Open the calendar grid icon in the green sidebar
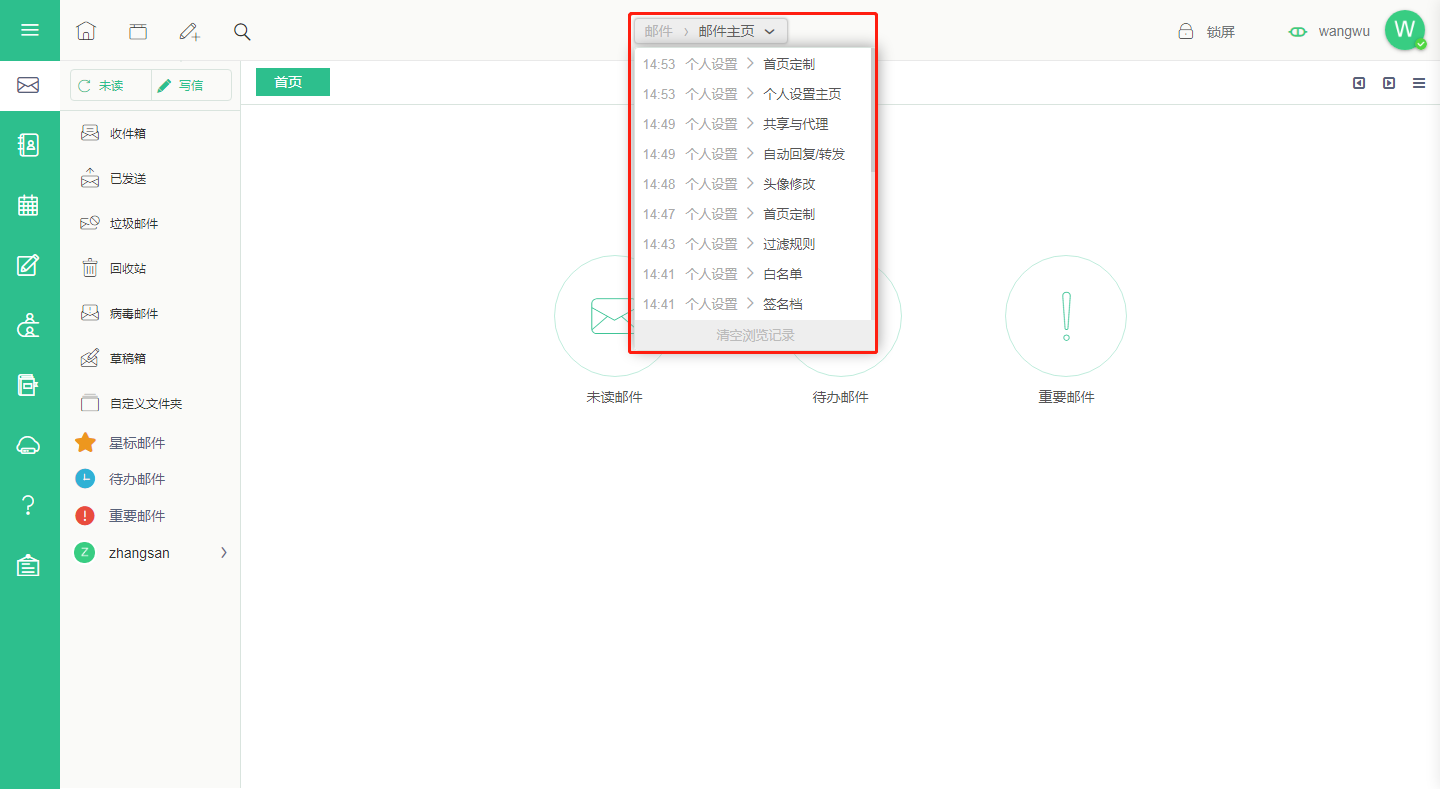The width and height of the screenshot is (1440, 789). 29,205
